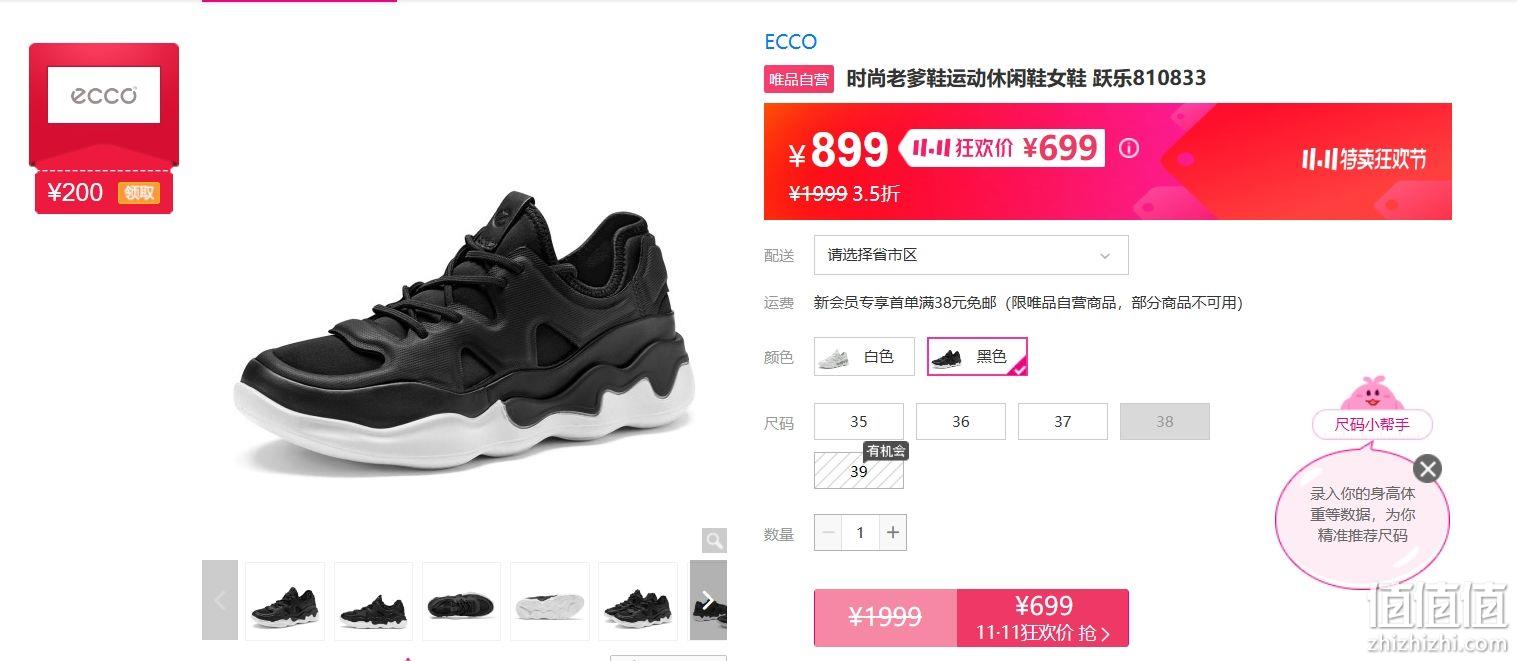The height and width of the screenshot is (661, 1517).
Task: Choose size 35
Action: 859,422
